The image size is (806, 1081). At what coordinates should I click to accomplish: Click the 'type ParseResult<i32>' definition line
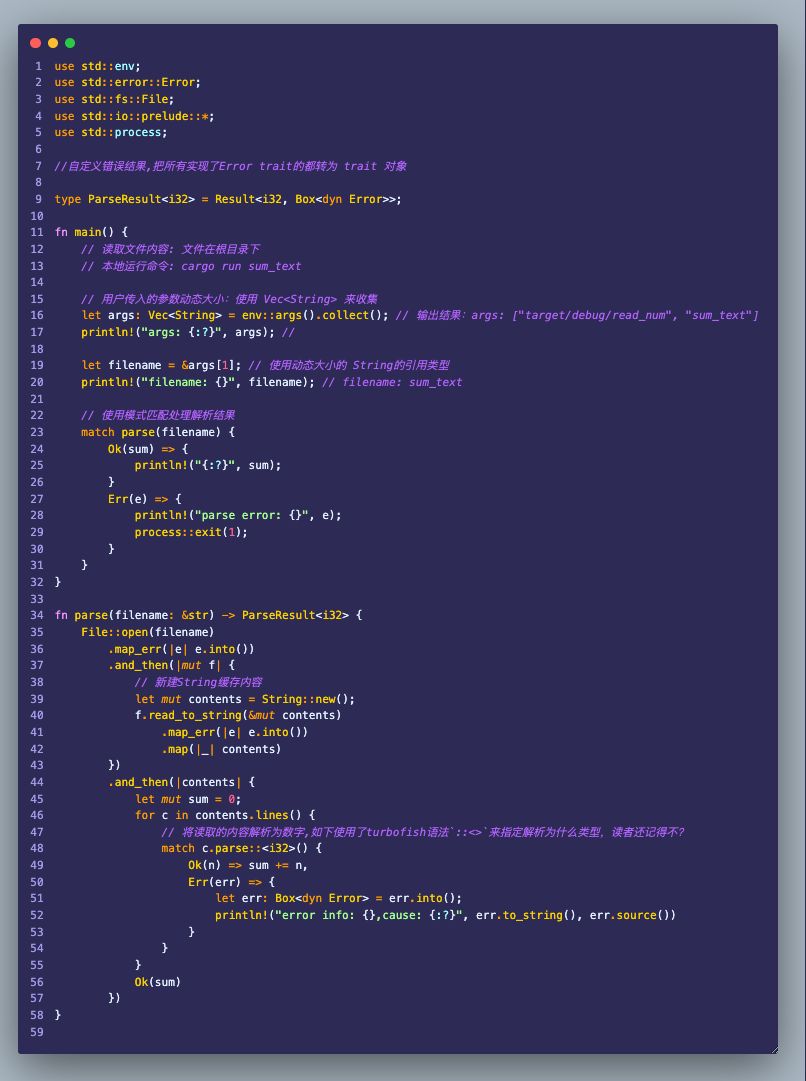(228, 199)
